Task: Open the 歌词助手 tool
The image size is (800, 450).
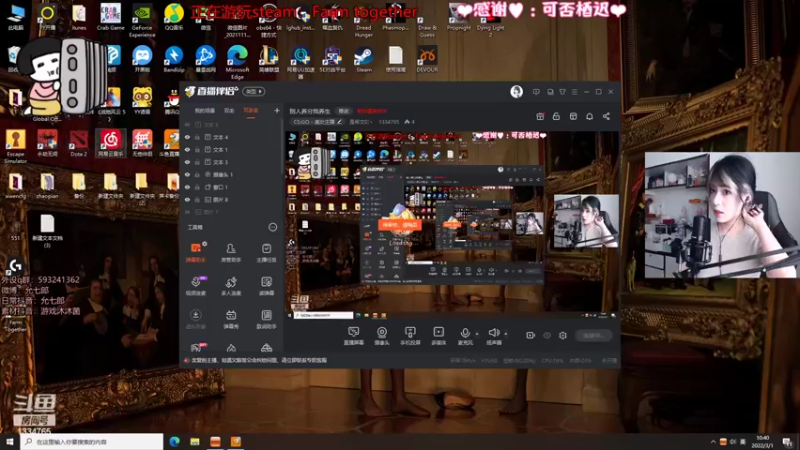Action: tap(266, 319)
